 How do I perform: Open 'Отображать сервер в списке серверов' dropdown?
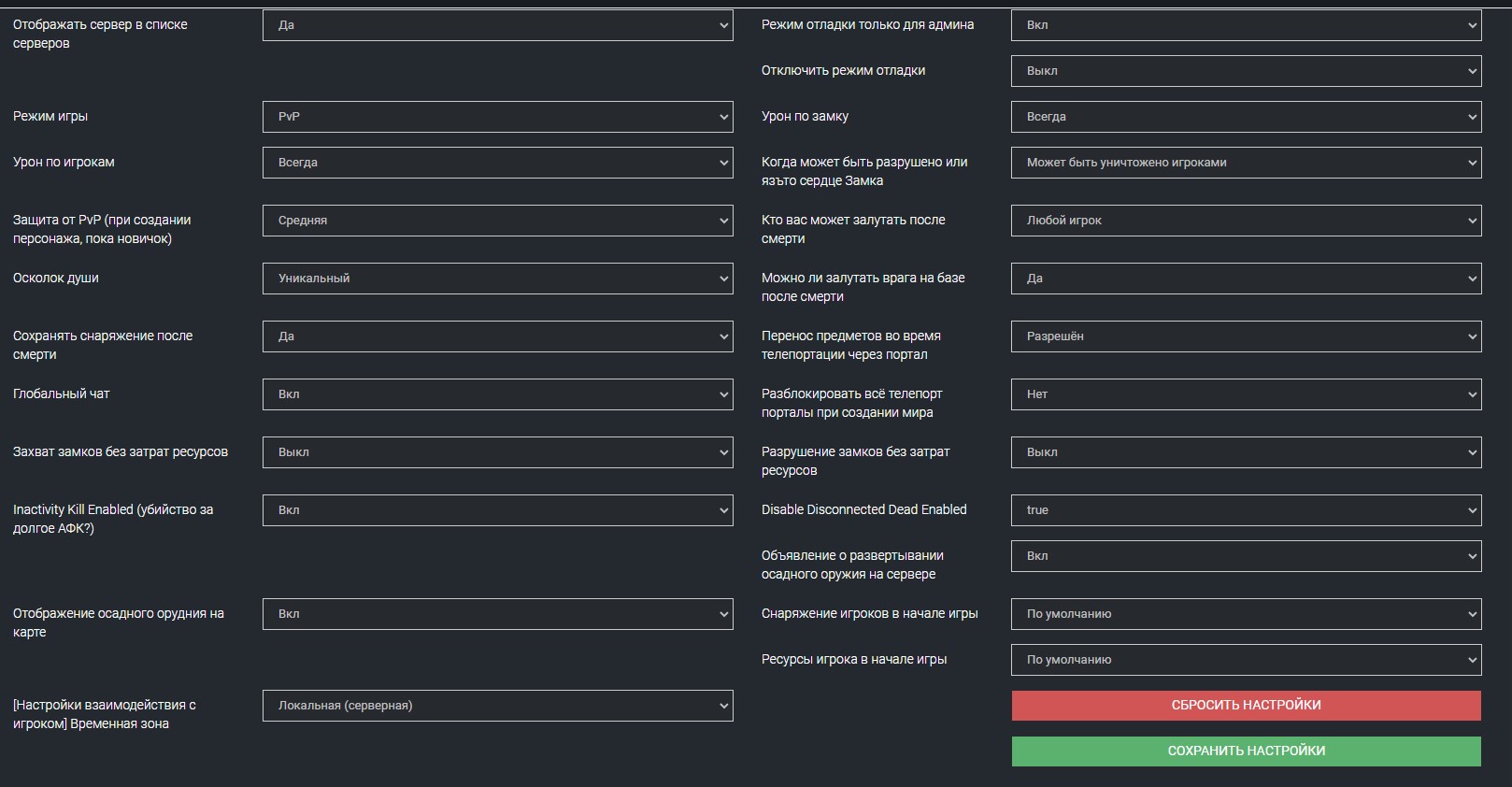497,25
